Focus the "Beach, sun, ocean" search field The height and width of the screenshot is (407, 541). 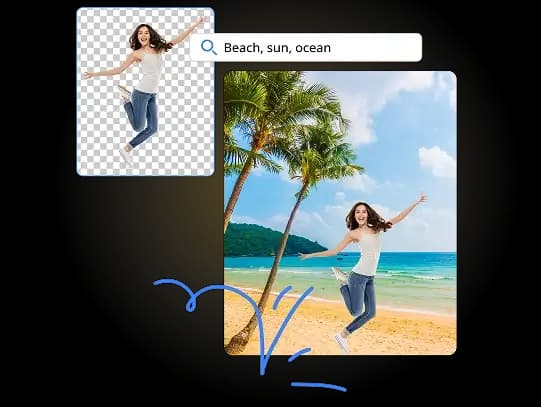306,47
